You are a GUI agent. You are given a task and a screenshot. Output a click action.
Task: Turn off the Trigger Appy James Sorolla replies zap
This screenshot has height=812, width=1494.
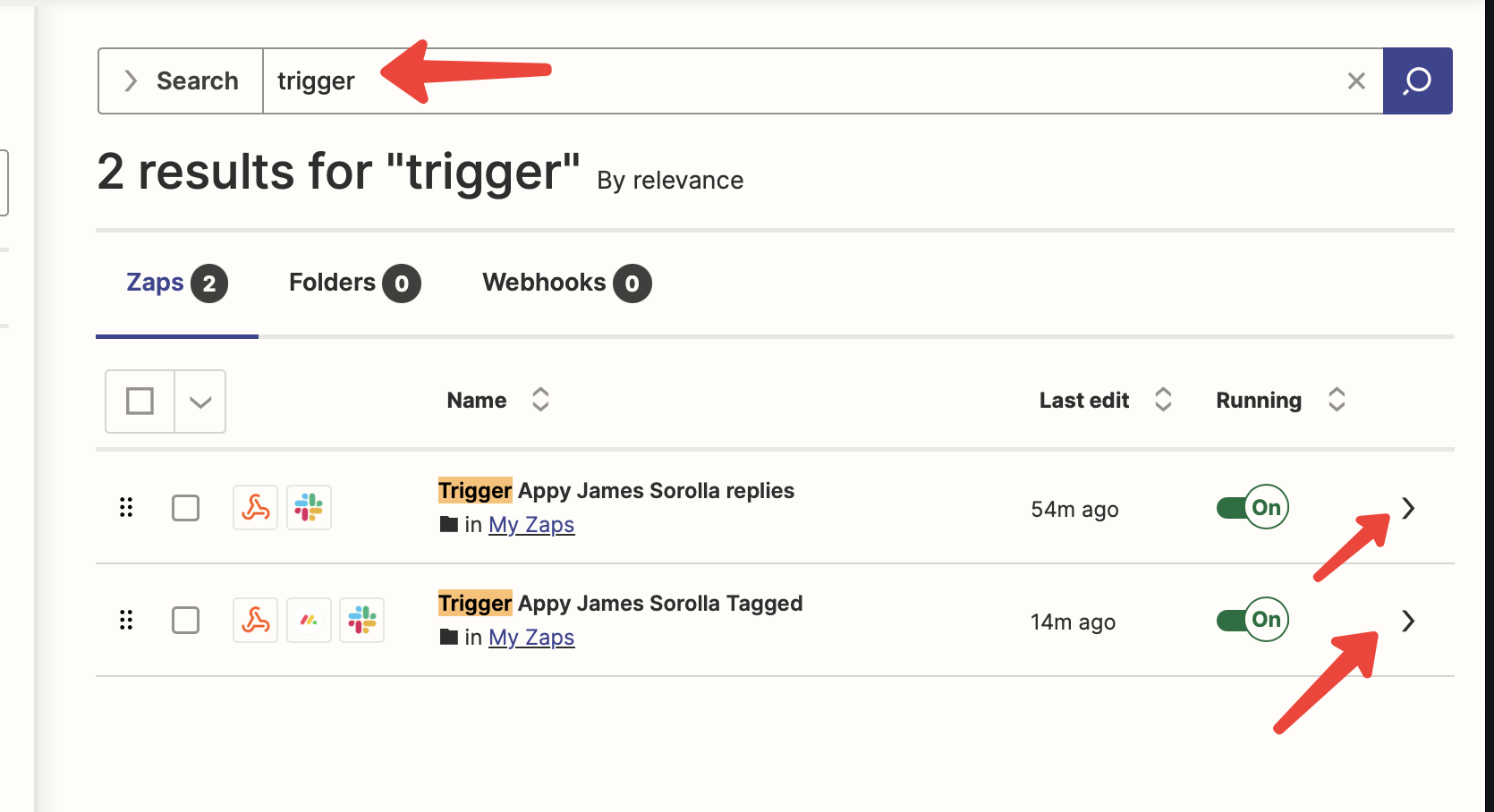click(1252, 508)
